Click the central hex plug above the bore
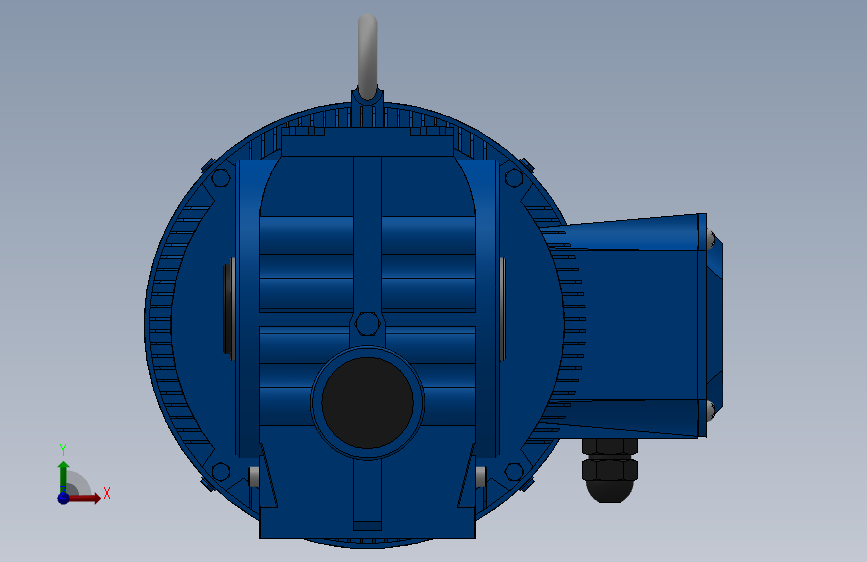This screenshot has width=867, height=562. [367, 324]
